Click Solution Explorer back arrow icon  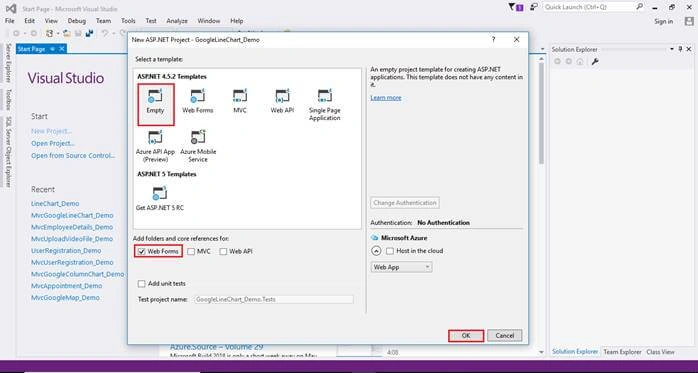pyautogui.click(x=557, y=61)
